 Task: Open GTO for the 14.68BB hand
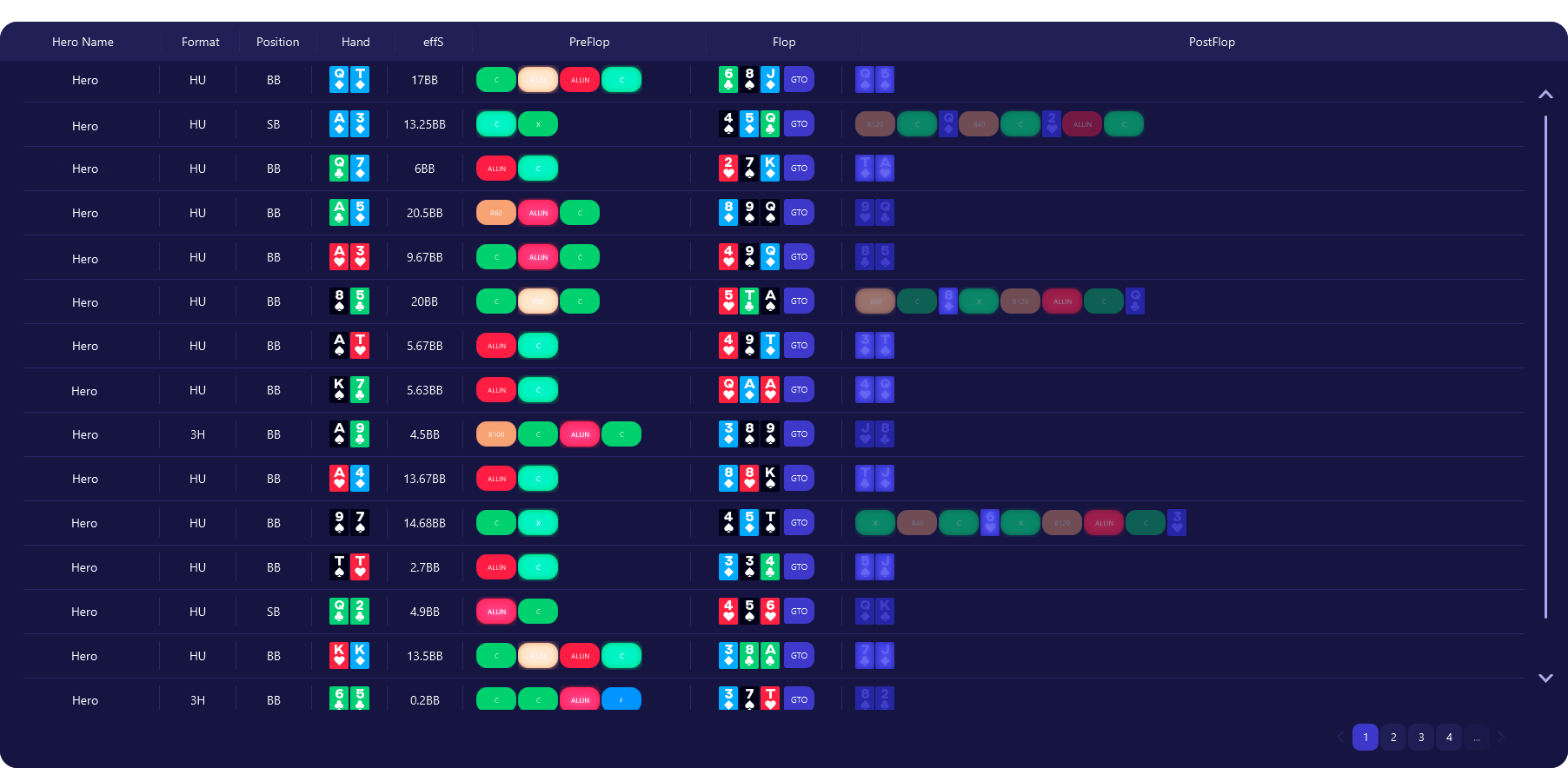[x=799, y=523]
